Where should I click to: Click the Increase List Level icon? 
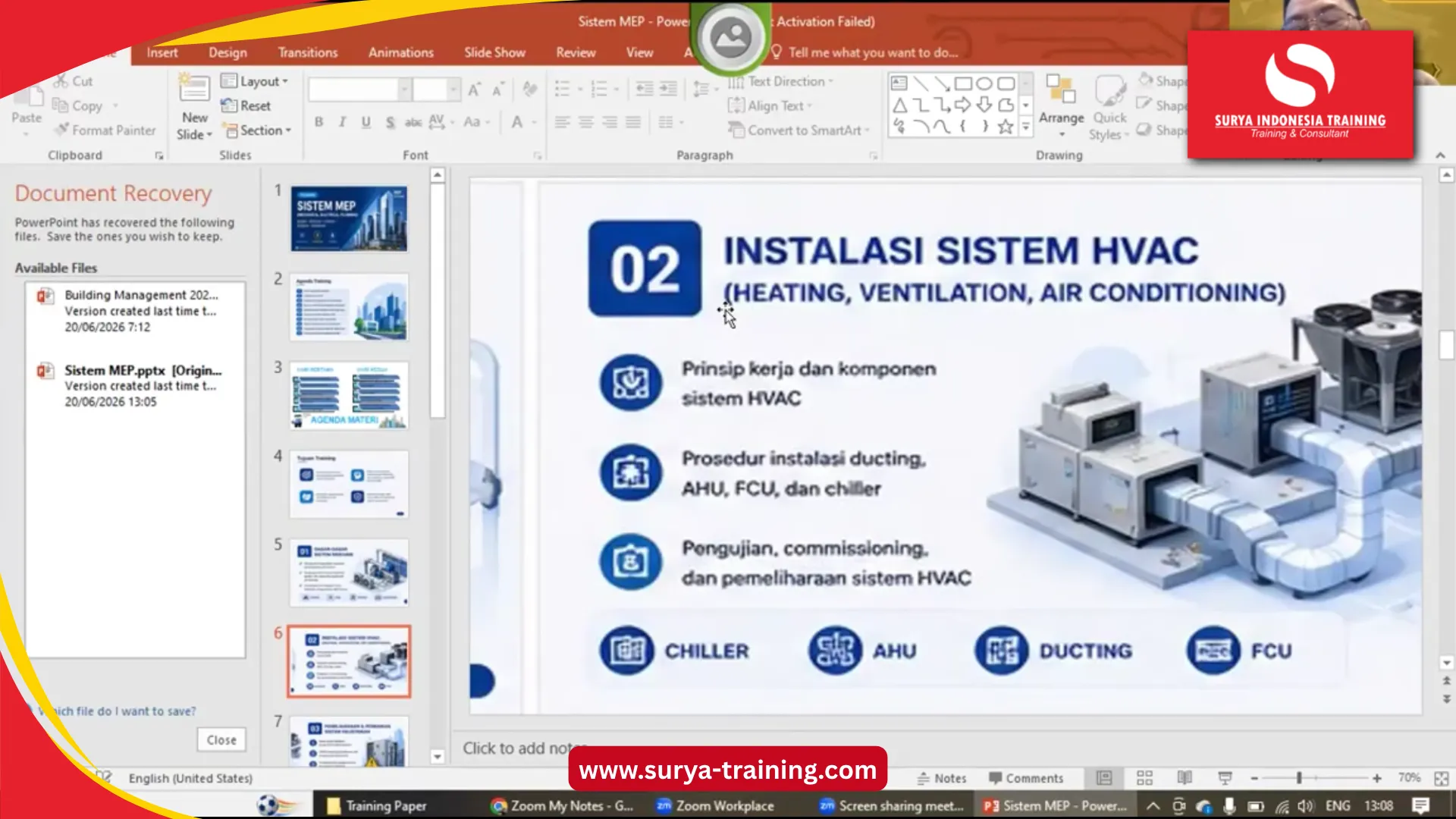click(x=668, y=89)
